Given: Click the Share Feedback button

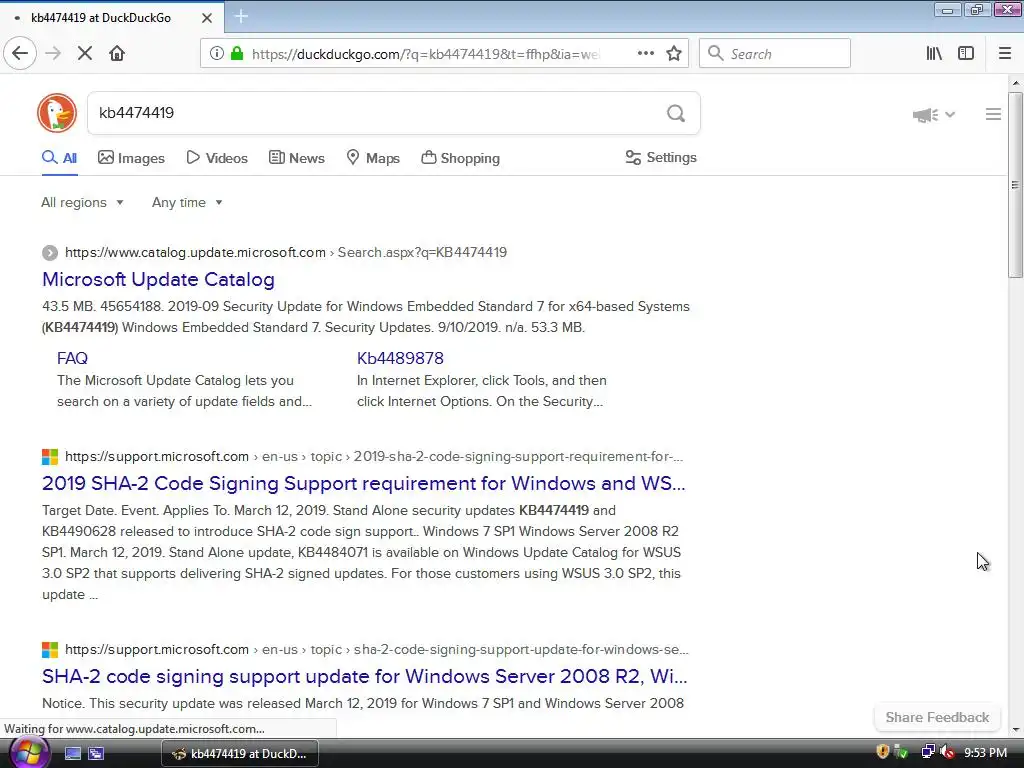Looking at the screenshot, I should pyautogui.click(x=936, y=717).
